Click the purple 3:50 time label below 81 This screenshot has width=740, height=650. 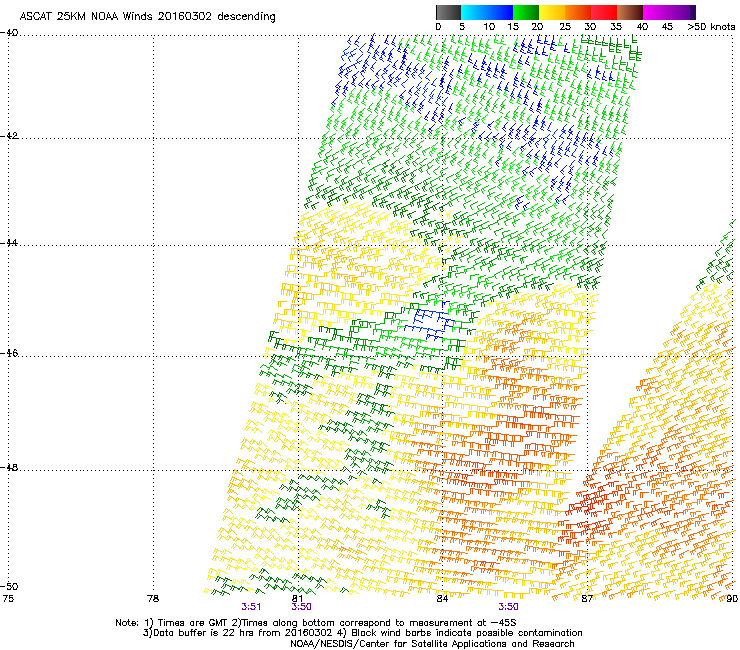pos(301,607)
